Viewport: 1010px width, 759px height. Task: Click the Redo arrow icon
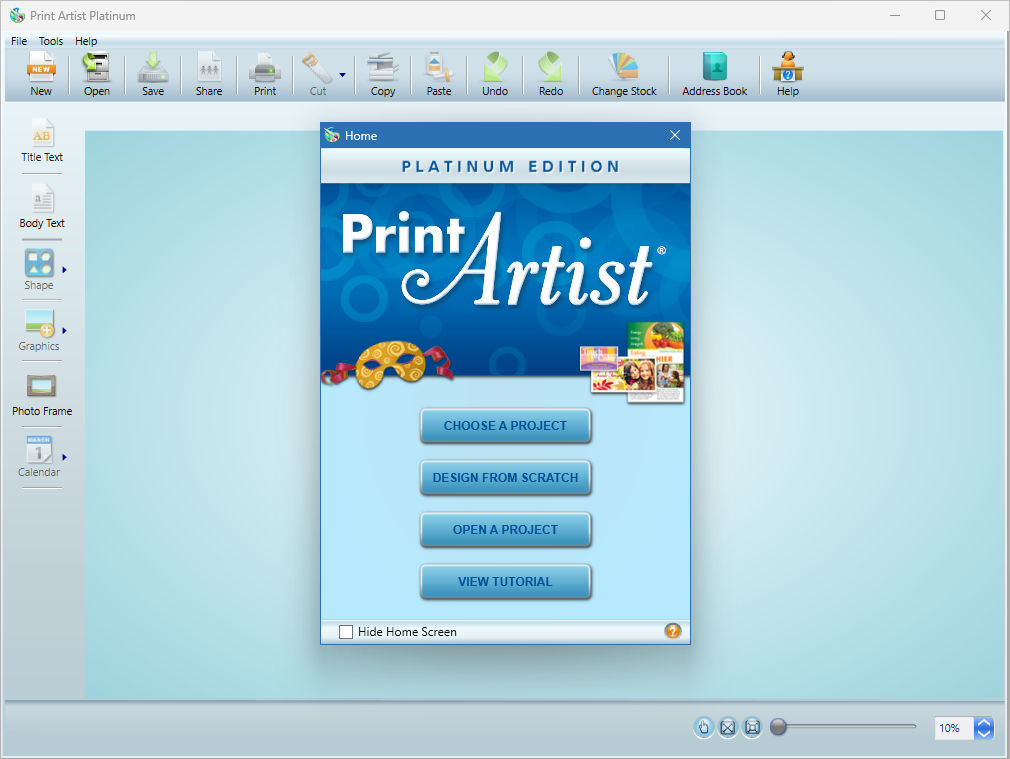click(551, 68)
